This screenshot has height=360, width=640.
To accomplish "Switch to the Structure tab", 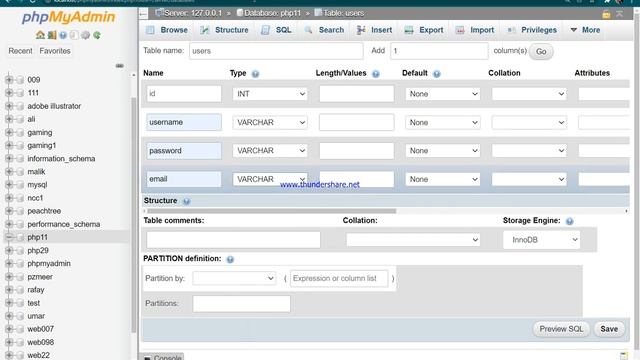I will (x=224, y=30).
